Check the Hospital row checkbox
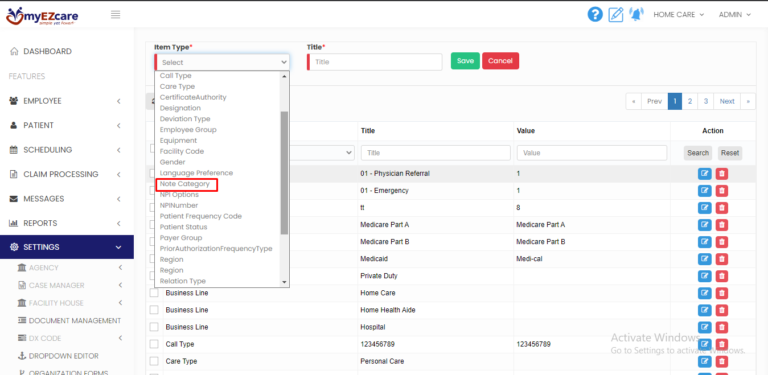The height and width of the screenshot is (375, 768). pyautogui.click(x=154, y=327)
